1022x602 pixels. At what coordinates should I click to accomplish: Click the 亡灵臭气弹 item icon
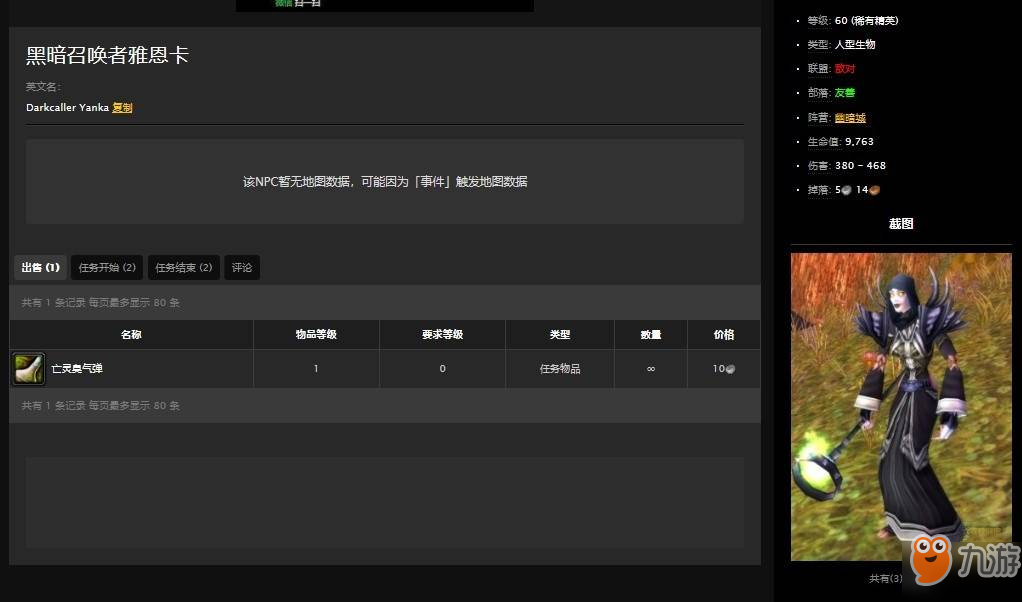pyautogui.click(x=29, y=368)
